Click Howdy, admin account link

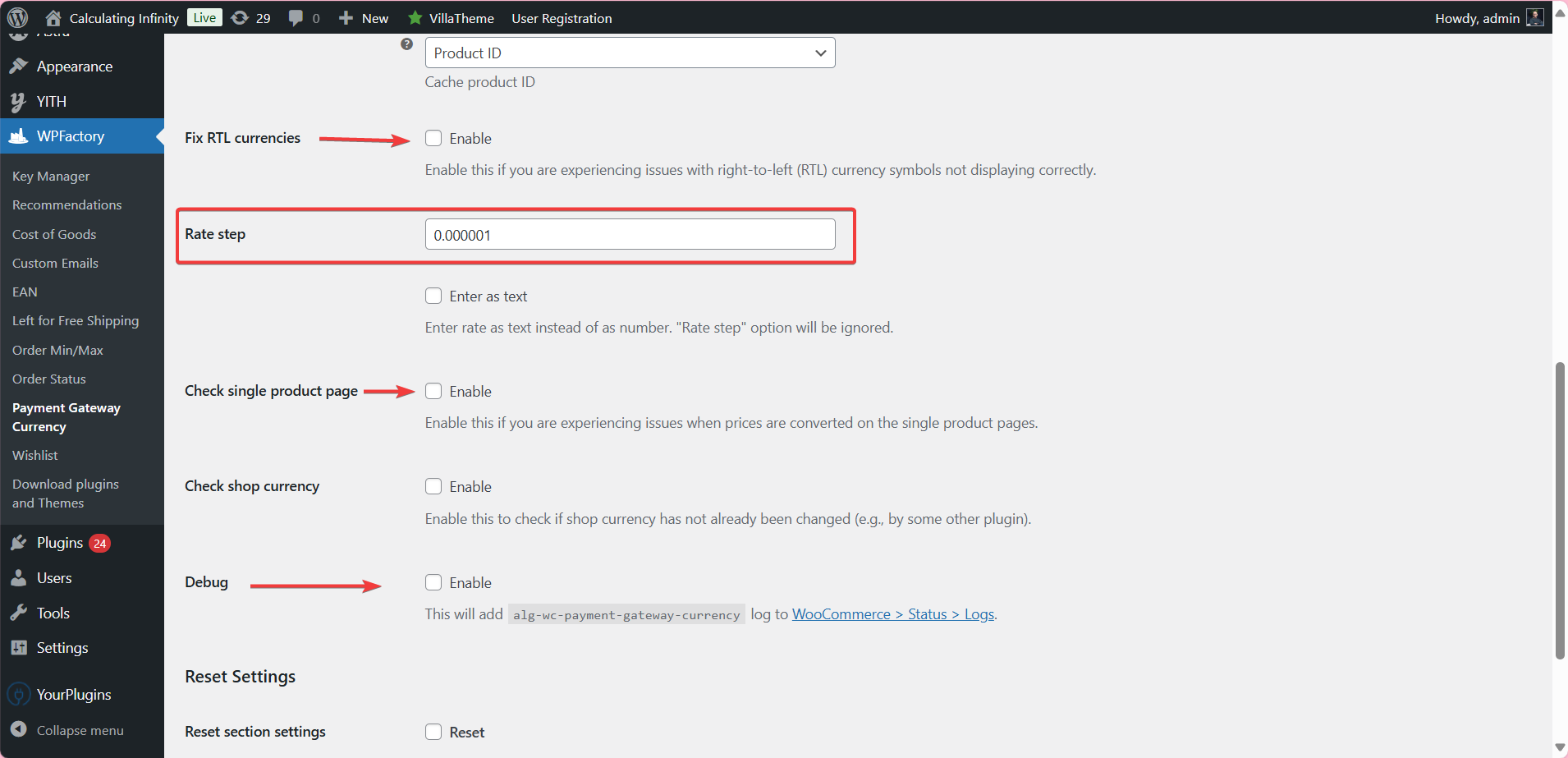click(x=1477, y=18)
